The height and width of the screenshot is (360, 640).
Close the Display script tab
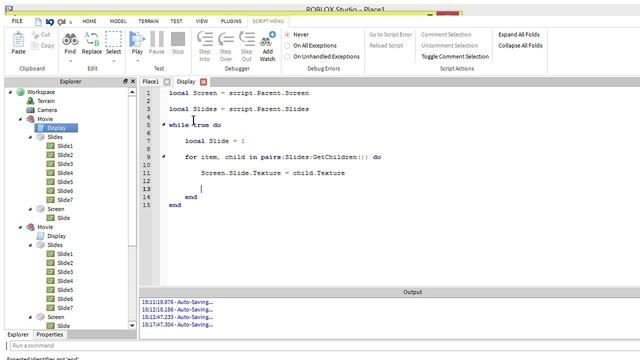[203, 82]
